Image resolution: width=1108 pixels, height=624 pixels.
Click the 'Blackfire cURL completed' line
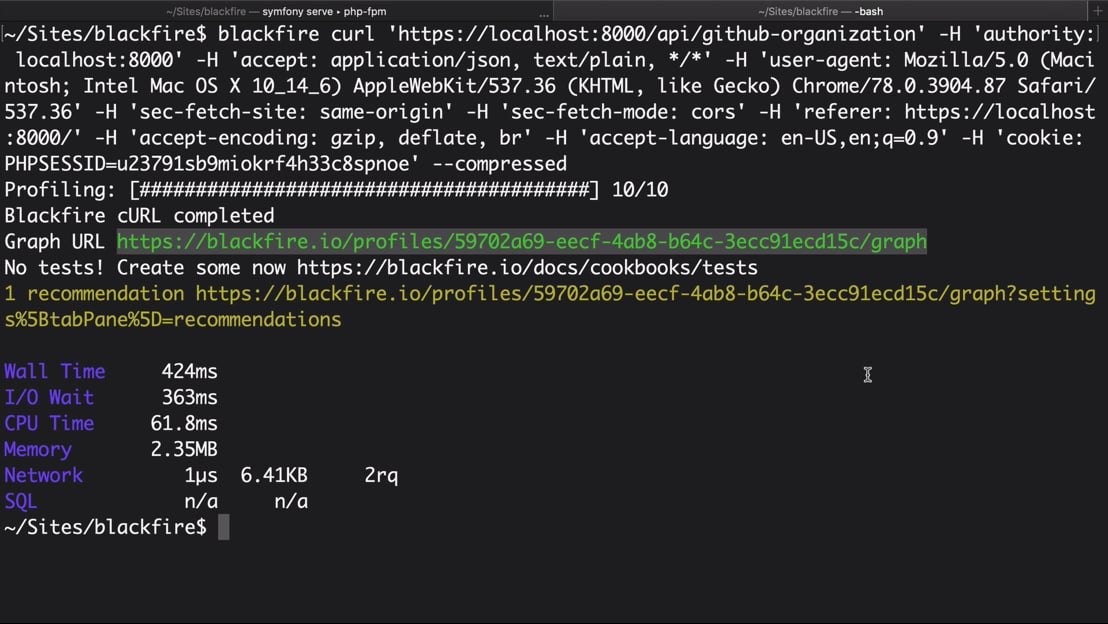tap(139, 216)
